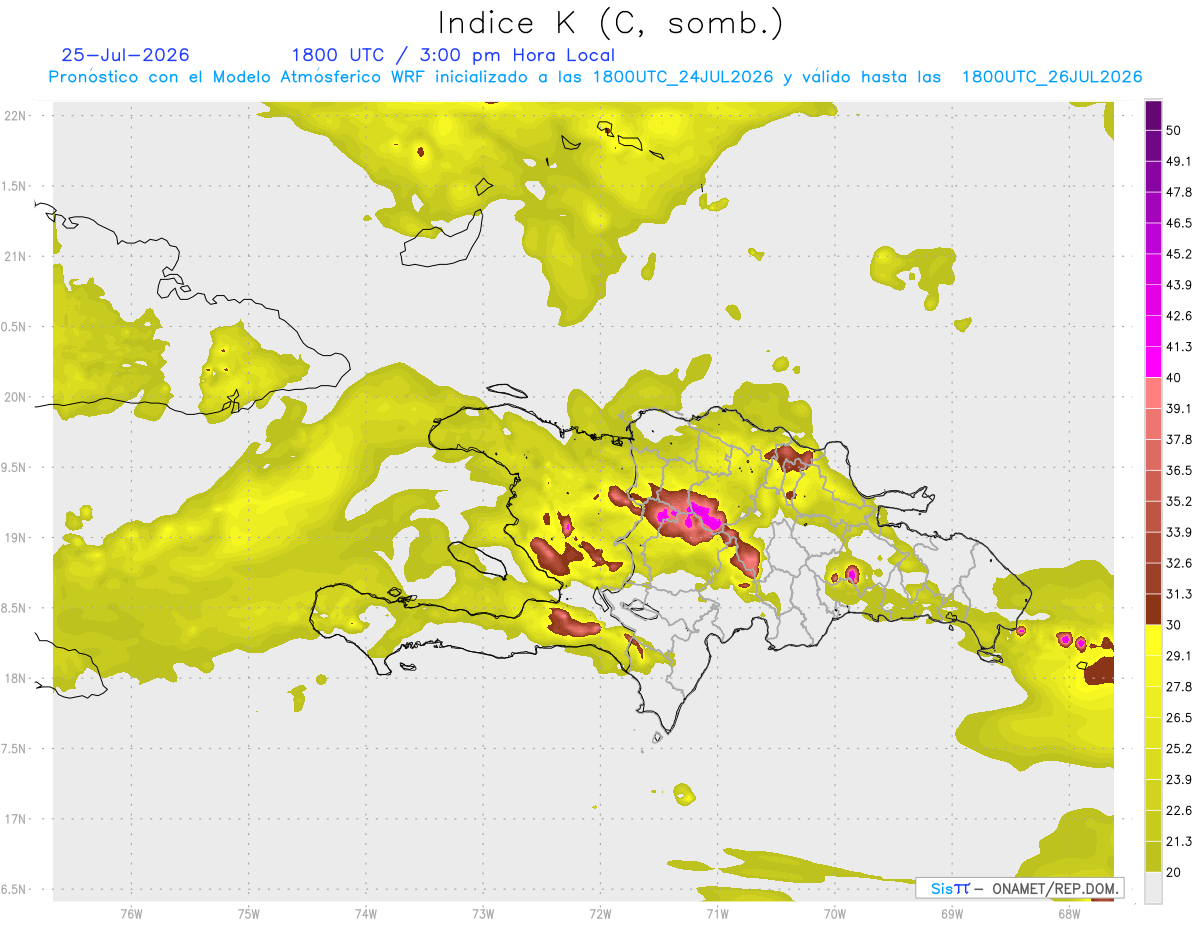Click legend value 49.1

[1179, 161]
